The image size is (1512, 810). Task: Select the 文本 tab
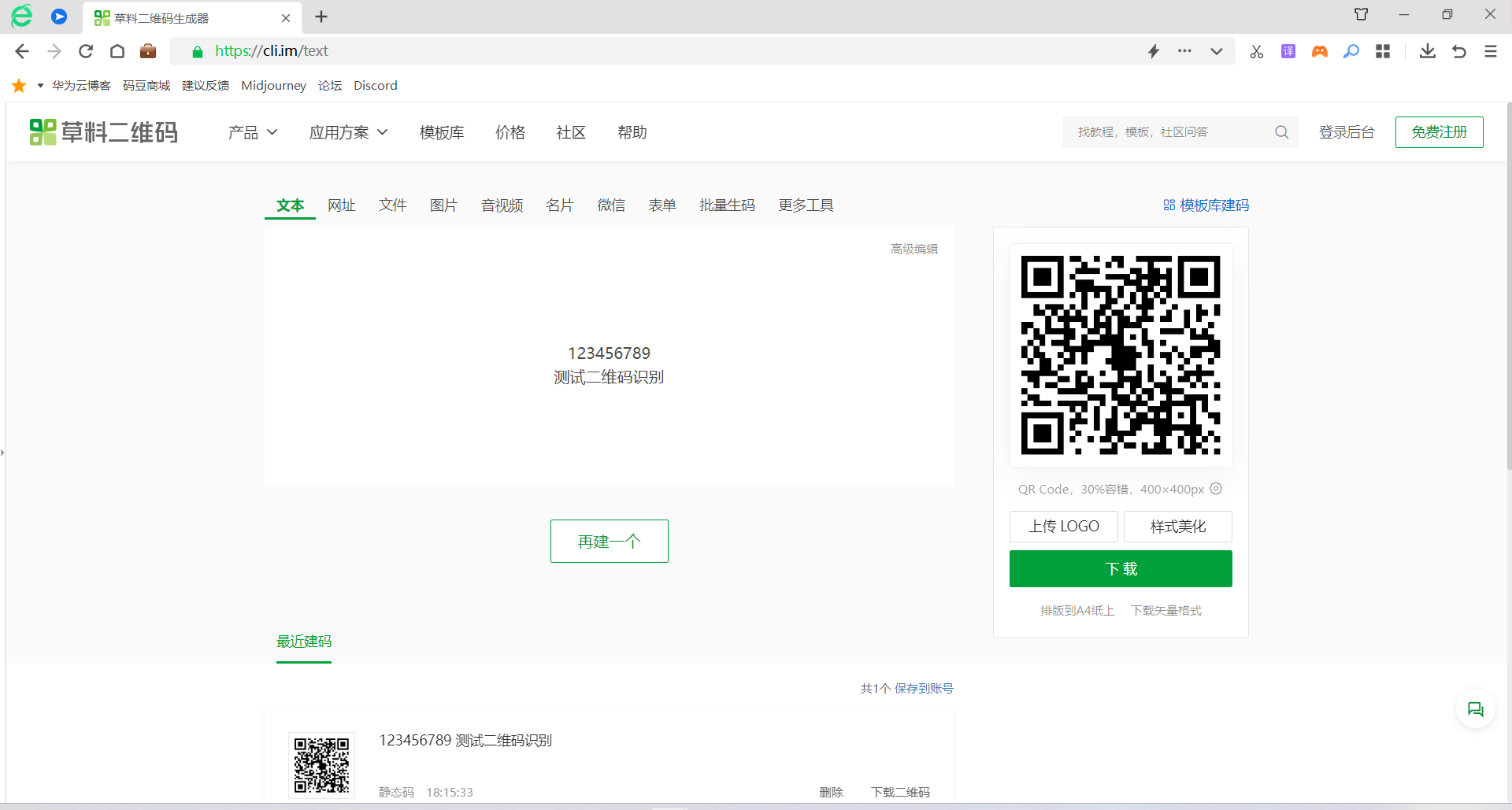point(290,205)
